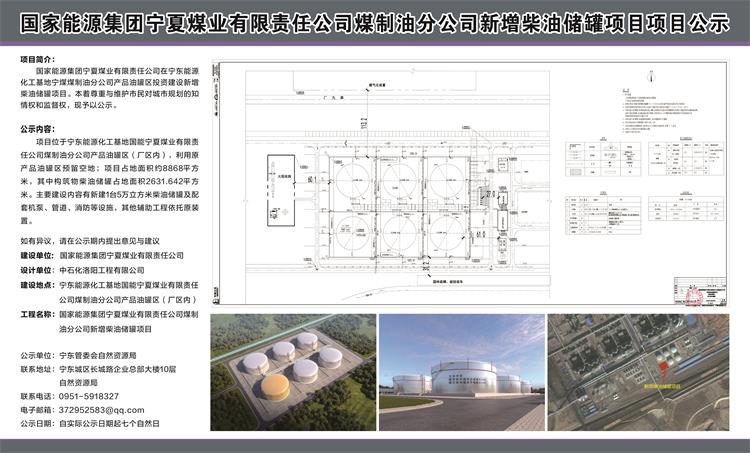Click the '工程名称:' label

37,315
